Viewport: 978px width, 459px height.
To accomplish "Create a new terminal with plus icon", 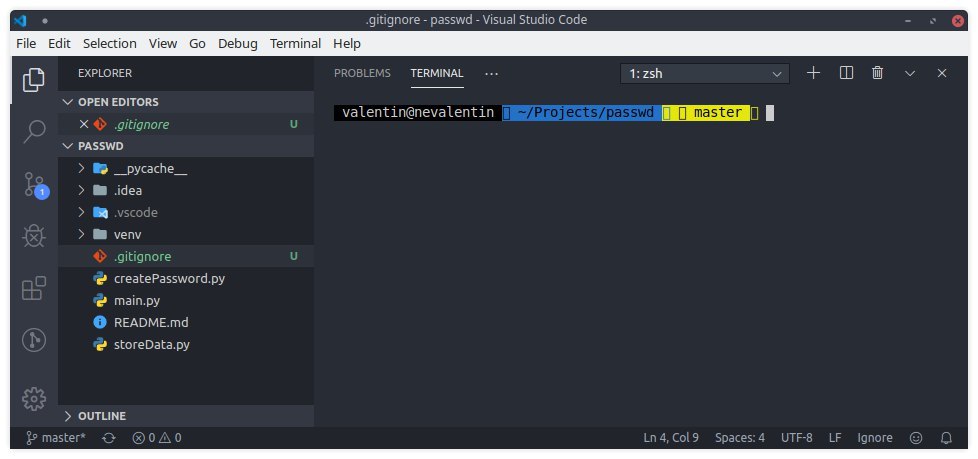I will 813,73.
